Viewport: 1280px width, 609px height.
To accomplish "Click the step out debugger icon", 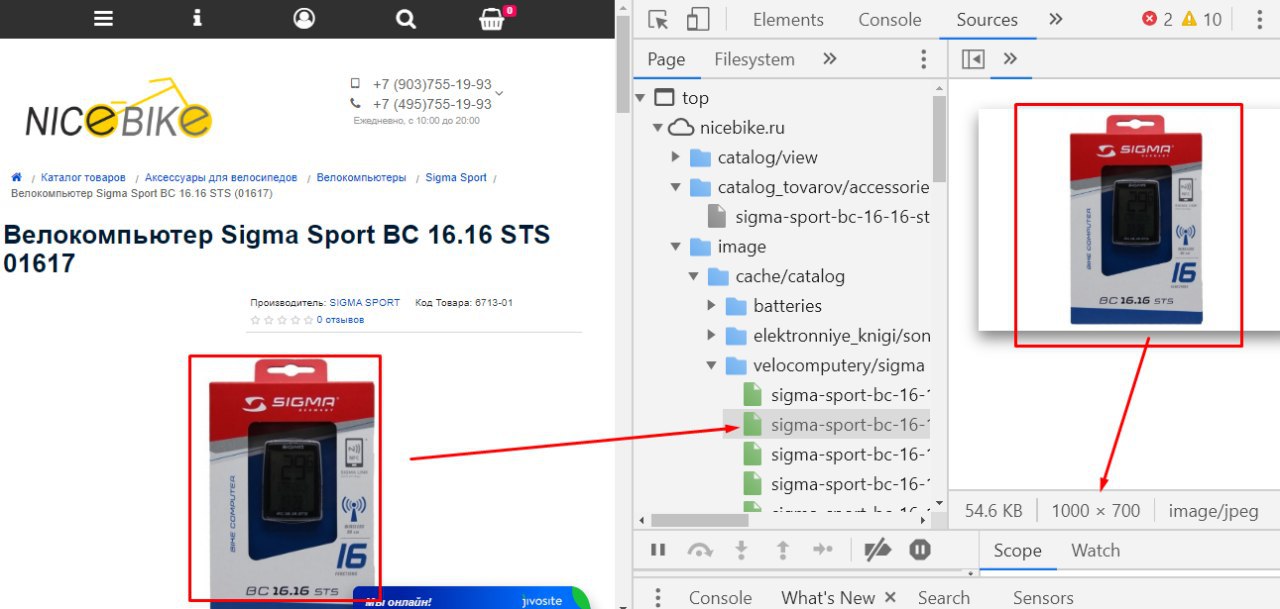I will coord(783,549).
